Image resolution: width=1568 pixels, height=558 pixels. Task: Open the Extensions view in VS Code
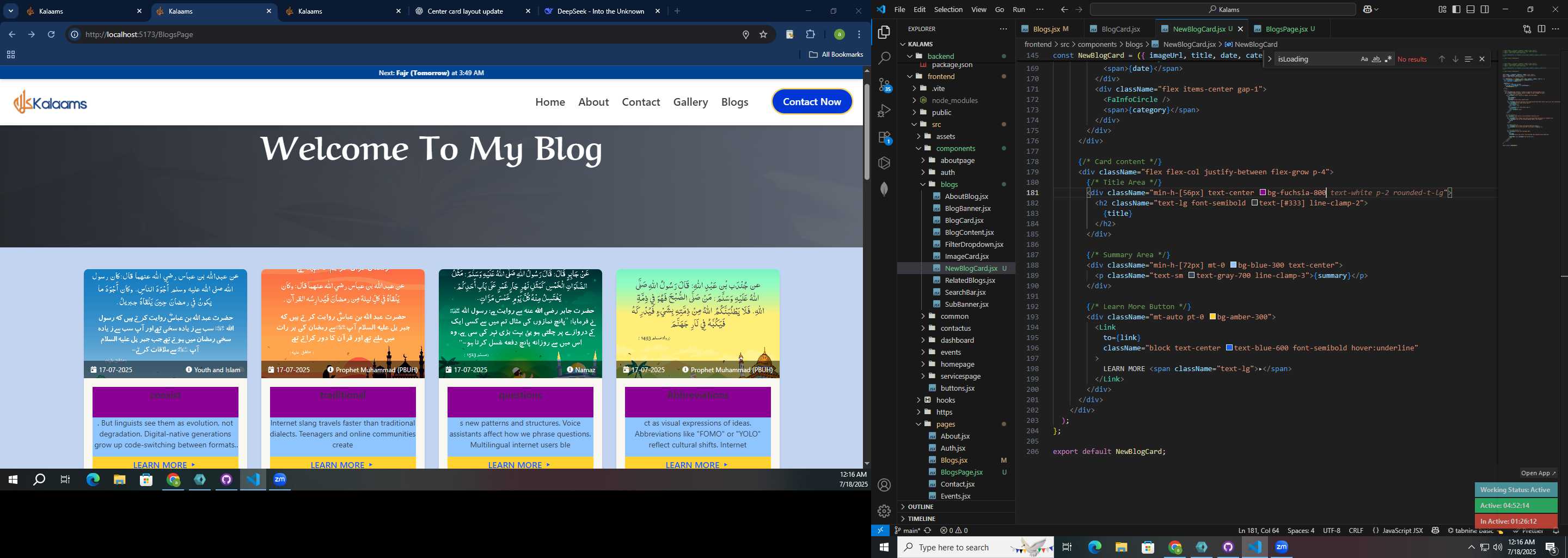point(884,137)
